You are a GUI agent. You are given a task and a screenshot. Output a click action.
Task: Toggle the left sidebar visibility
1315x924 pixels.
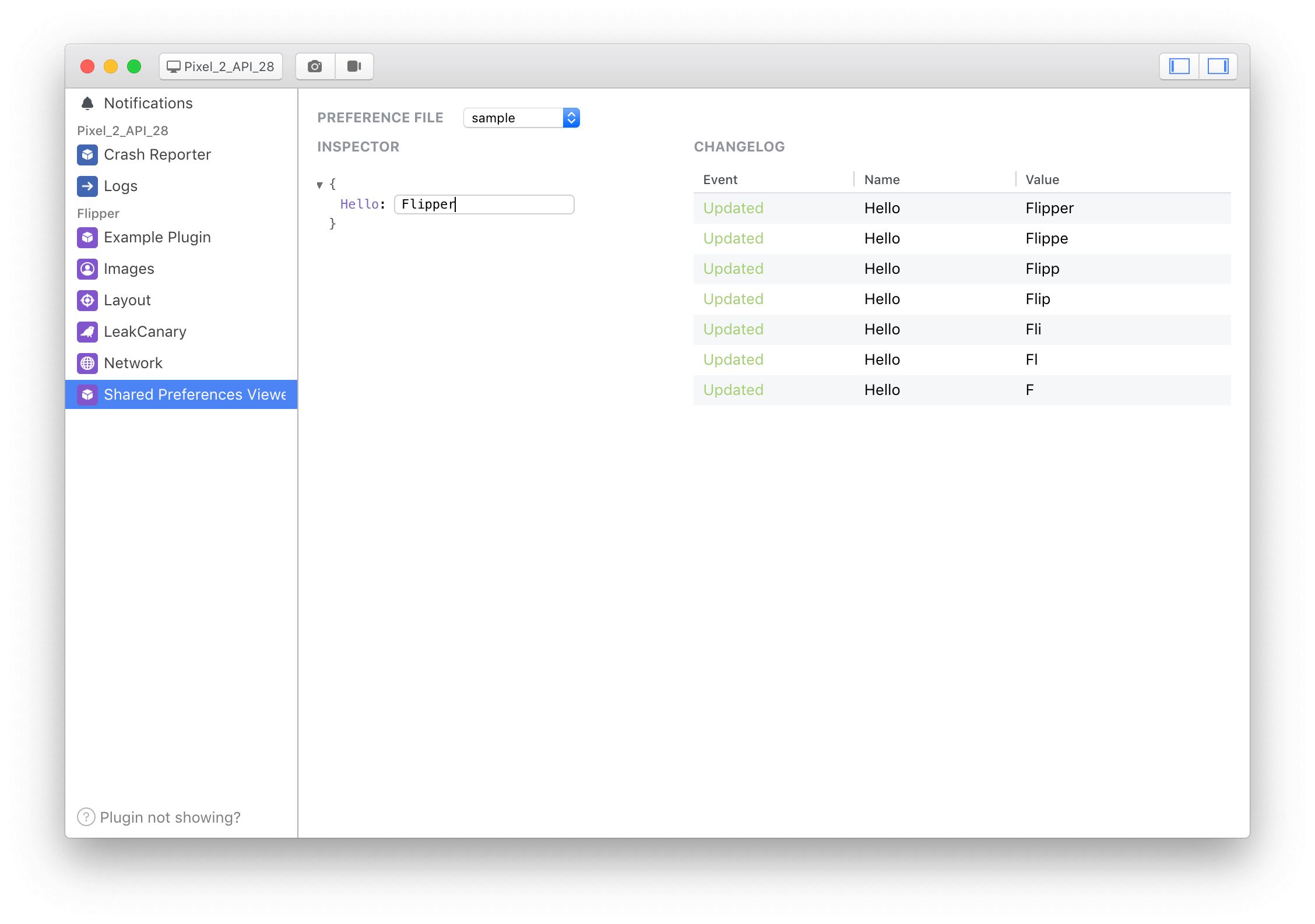click(1179, 66)
